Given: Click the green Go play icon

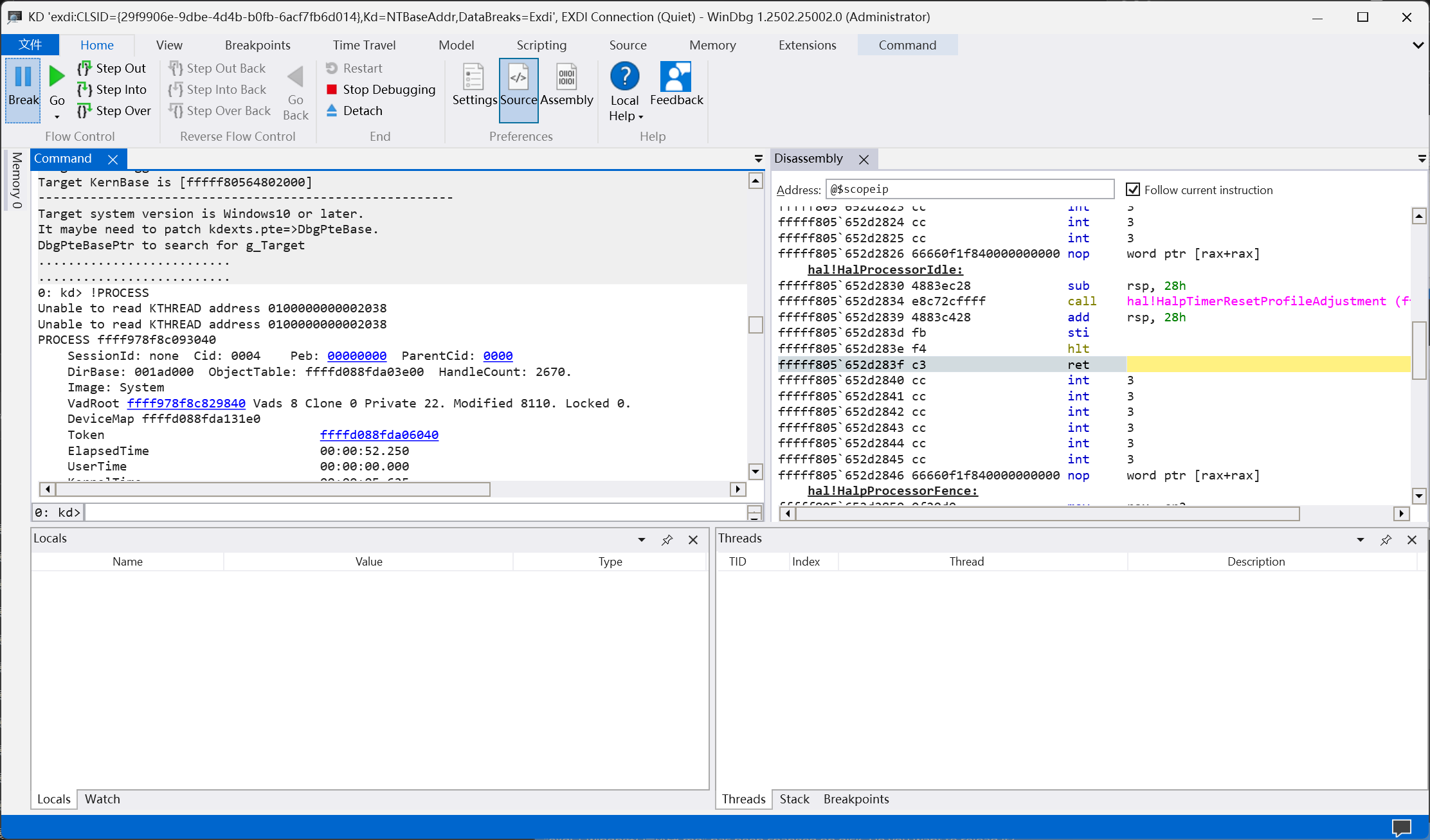Looking at the screenshot, I should (57, 76).
